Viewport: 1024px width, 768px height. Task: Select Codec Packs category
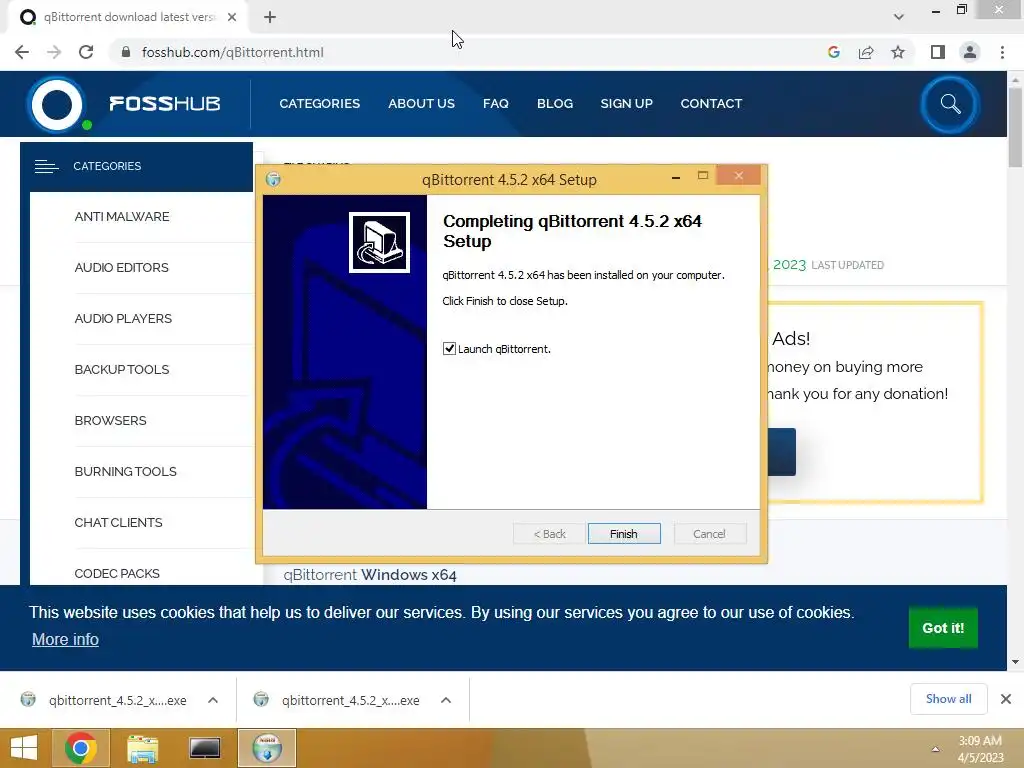tap(117, 573)
